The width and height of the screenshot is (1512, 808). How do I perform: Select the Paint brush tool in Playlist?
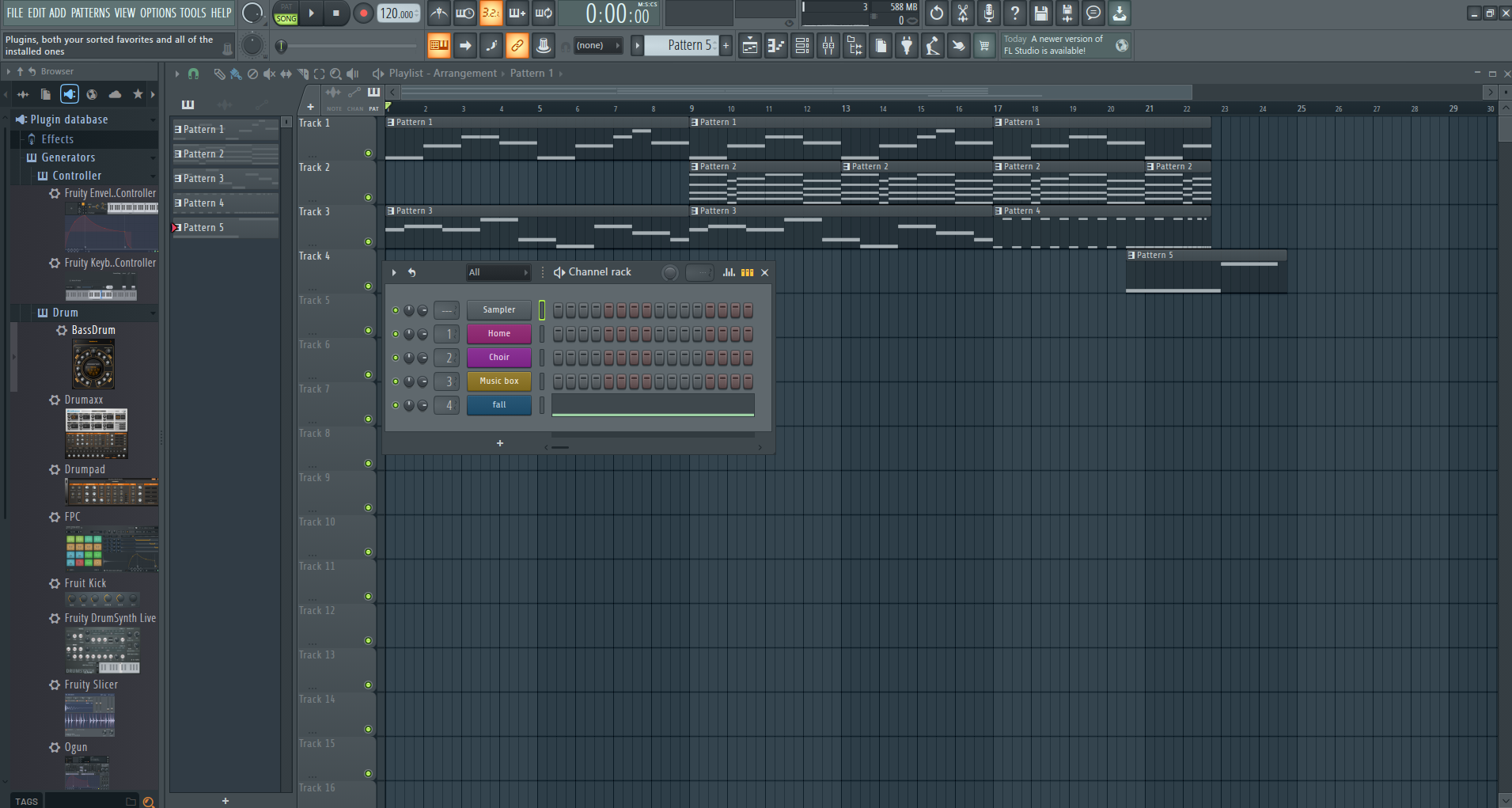click(236, 74)
